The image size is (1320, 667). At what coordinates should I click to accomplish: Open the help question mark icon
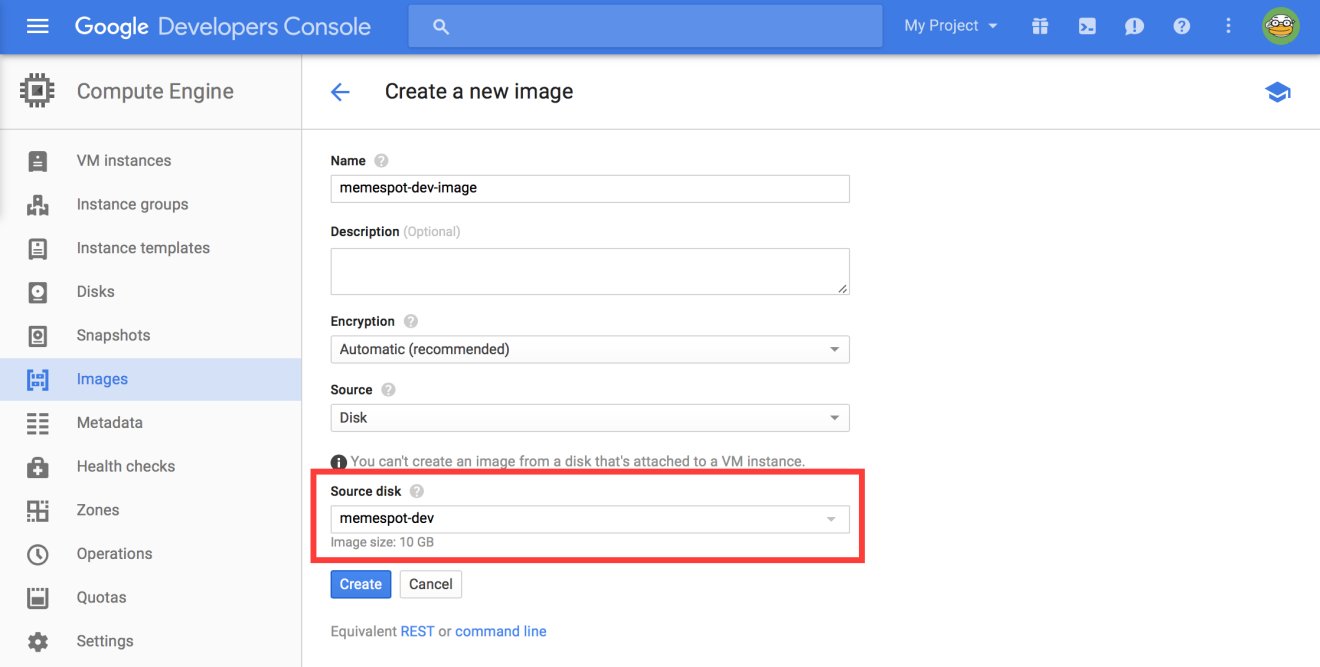1182,26
